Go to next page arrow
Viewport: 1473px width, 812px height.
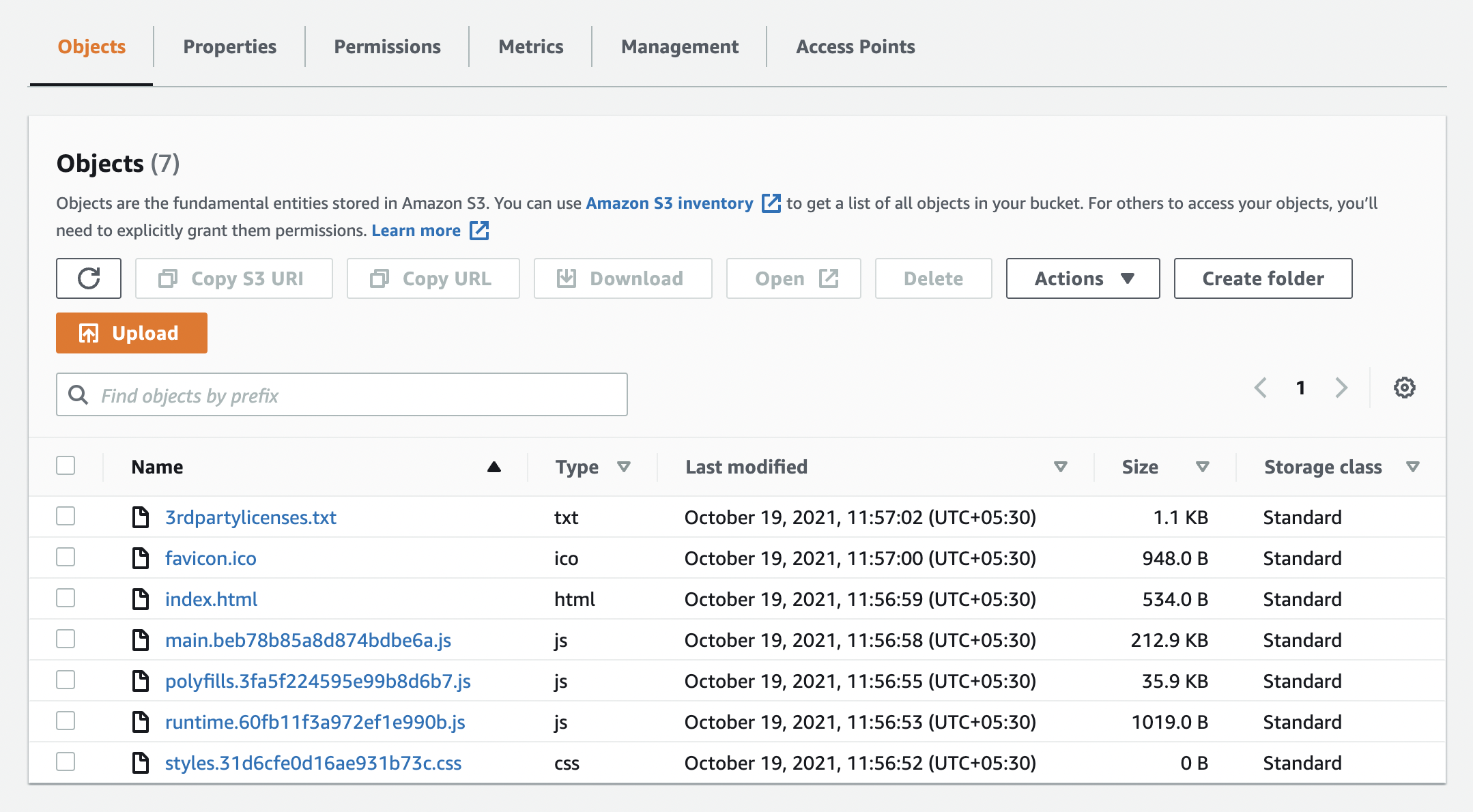tap(1341, 388)
